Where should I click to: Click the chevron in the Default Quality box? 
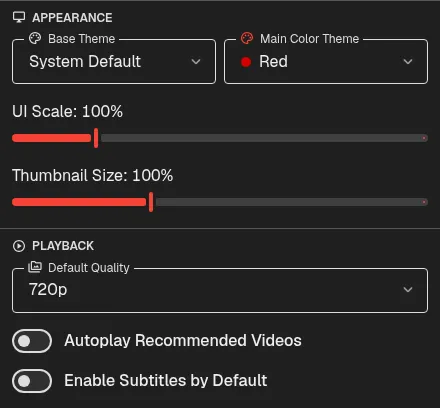pos(408,290)
